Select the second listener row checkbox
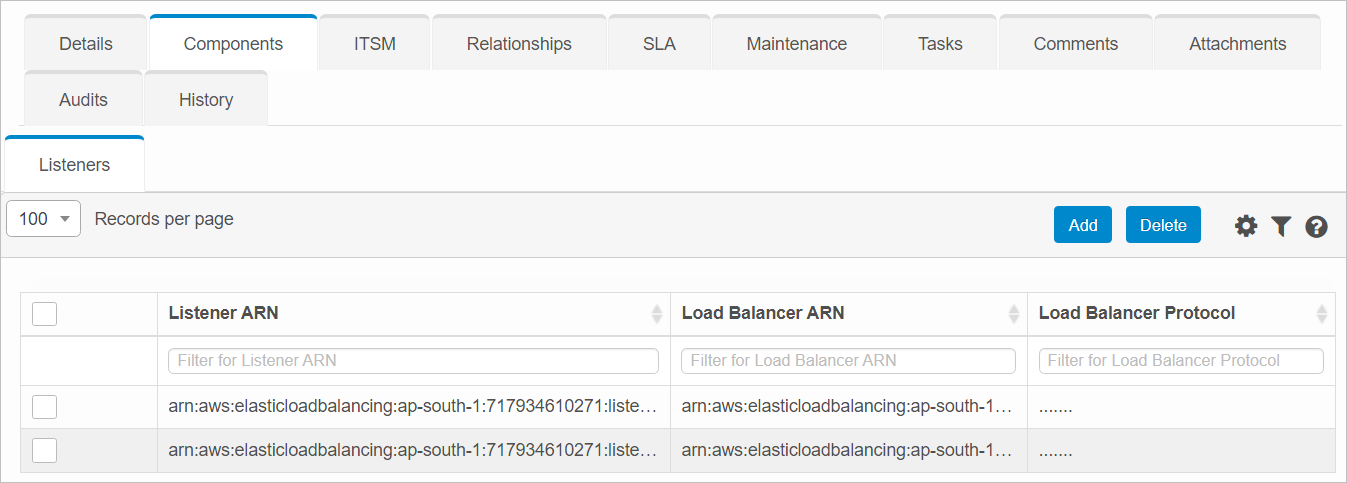Screen dimensions: 1347x483 click(44, 451)
